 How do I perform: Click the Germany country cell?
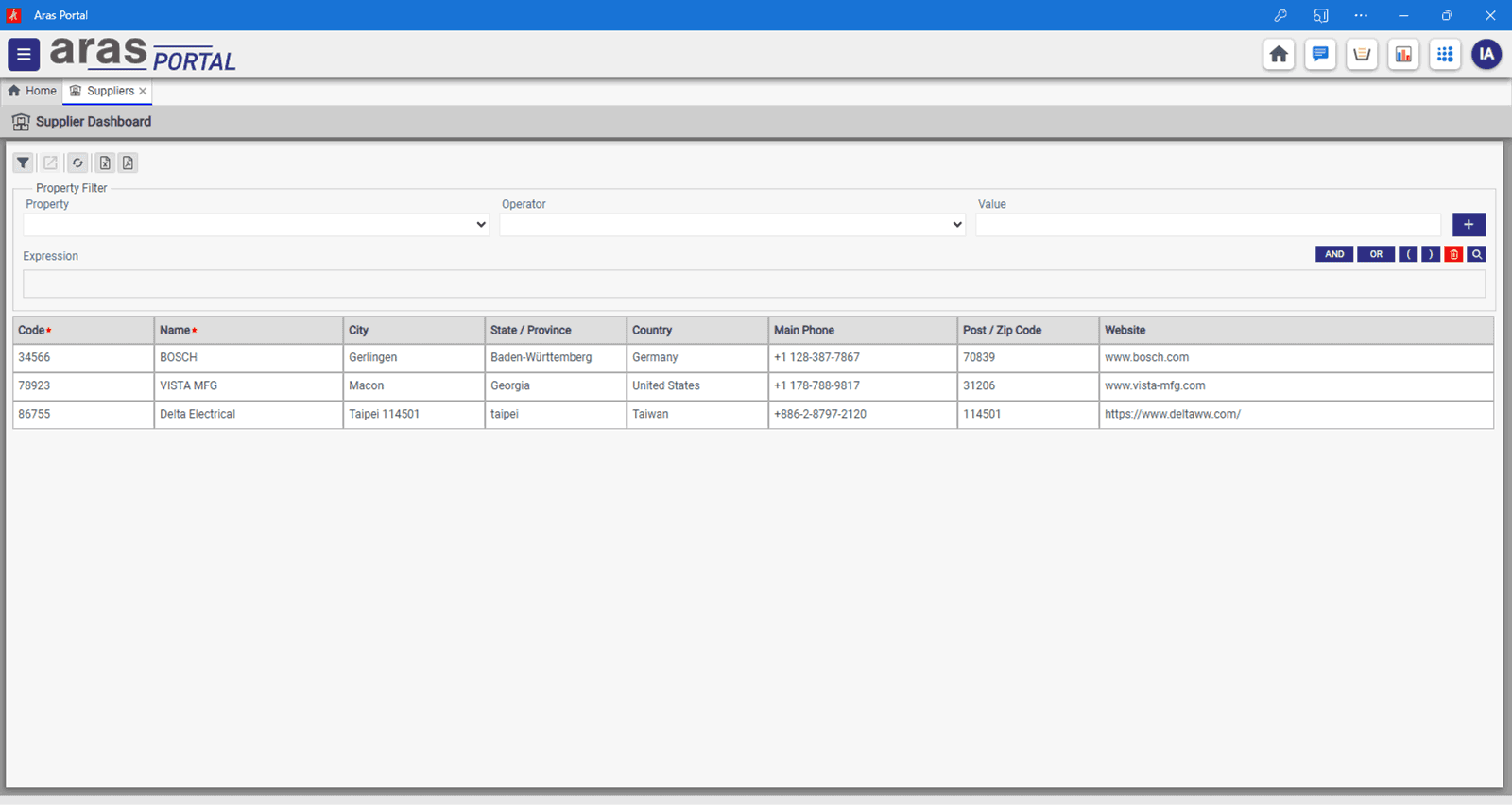tap(697, 357)
